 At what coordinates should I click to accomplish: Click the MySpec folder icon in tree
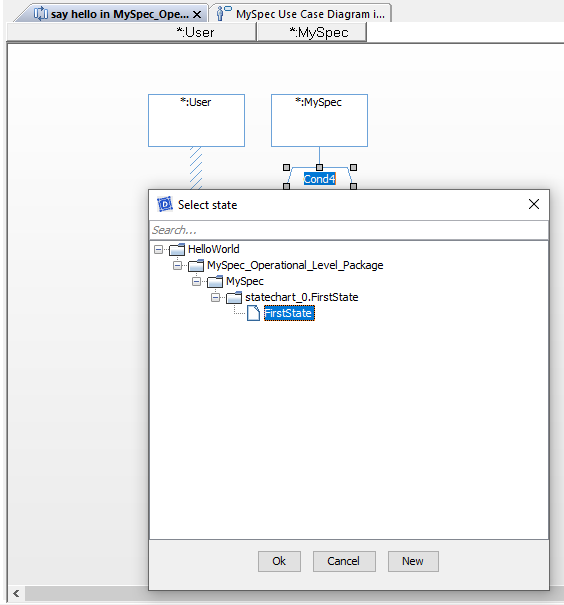tap(215, 281)
